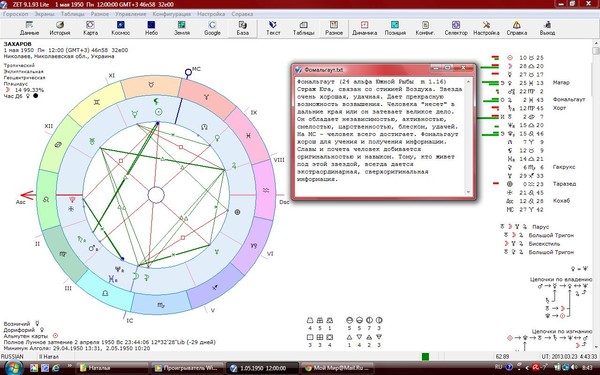Image resolution: width=600 pixels, height=375 pixels.
Task: Open the Разное menu in menu bar
Action: tap(99, 14)
